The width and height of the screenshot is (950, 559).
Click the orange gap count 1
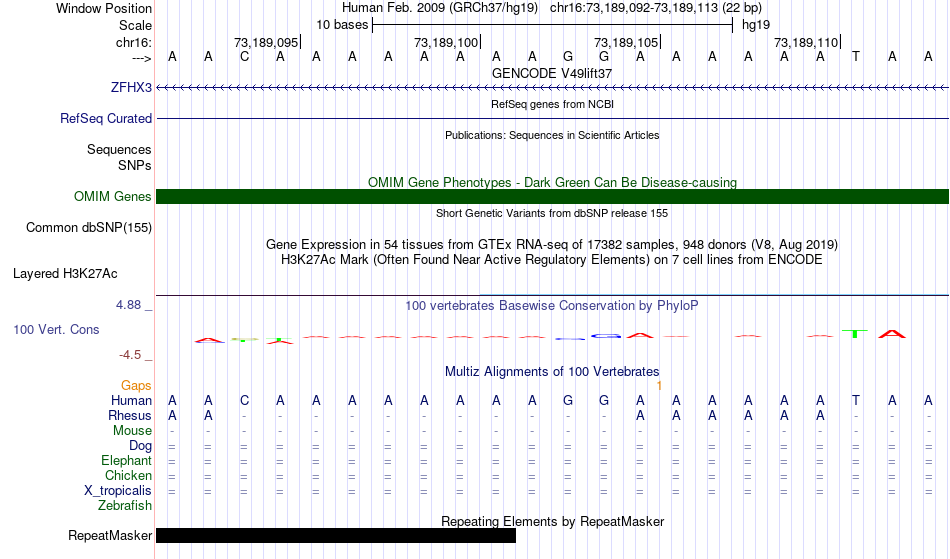click(x=659, y=385)
